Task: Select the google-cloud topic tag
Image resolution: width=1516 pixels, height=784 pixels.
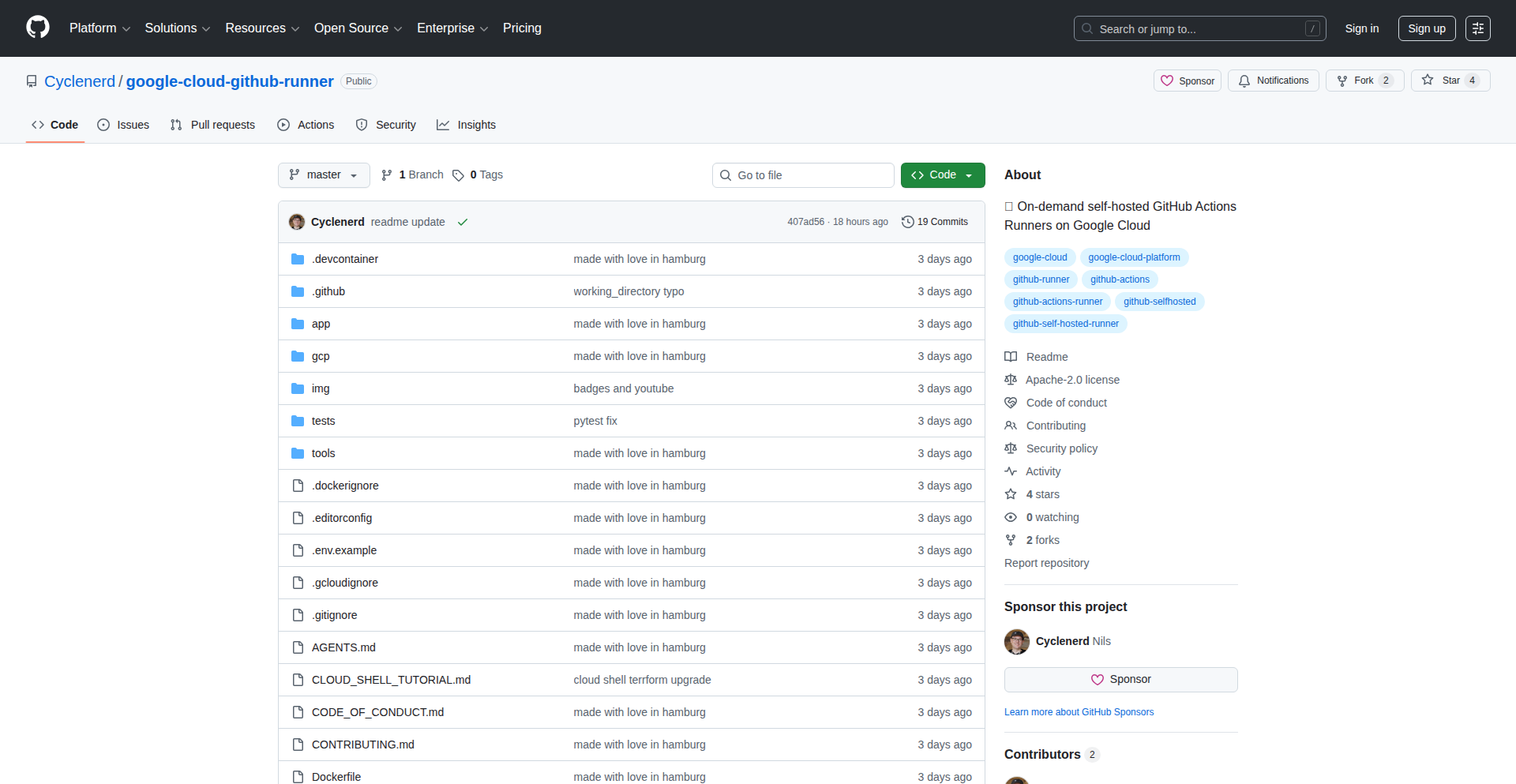Action: pos(1039,257)
